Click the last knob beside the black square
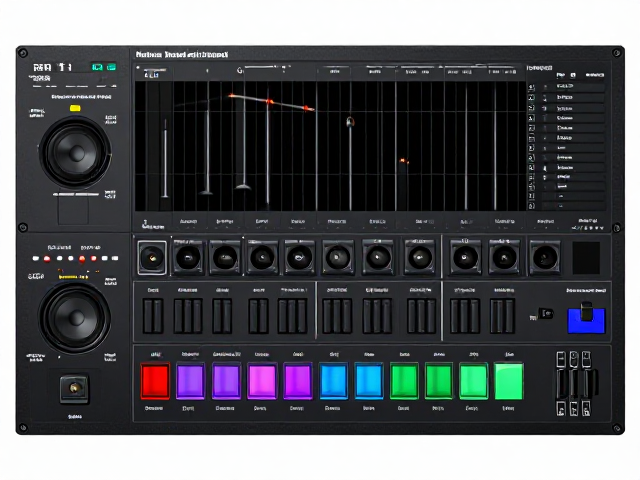Viewport: 640px width, 480px height. [545, 258]
